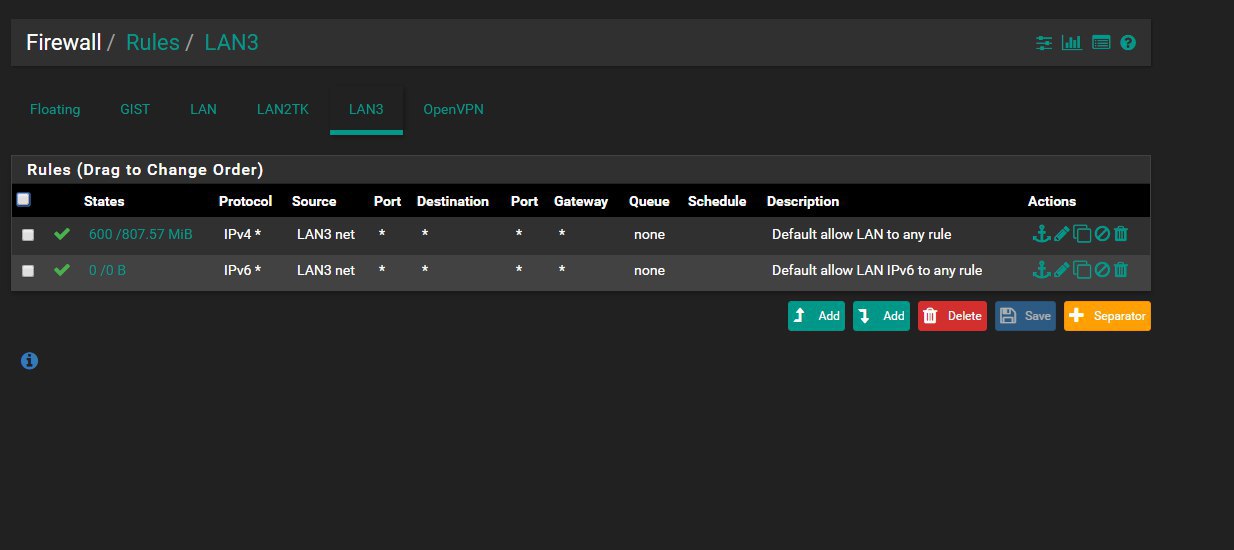Click 'Rules (Drag to Change Order)' panel title

[145, 170]
